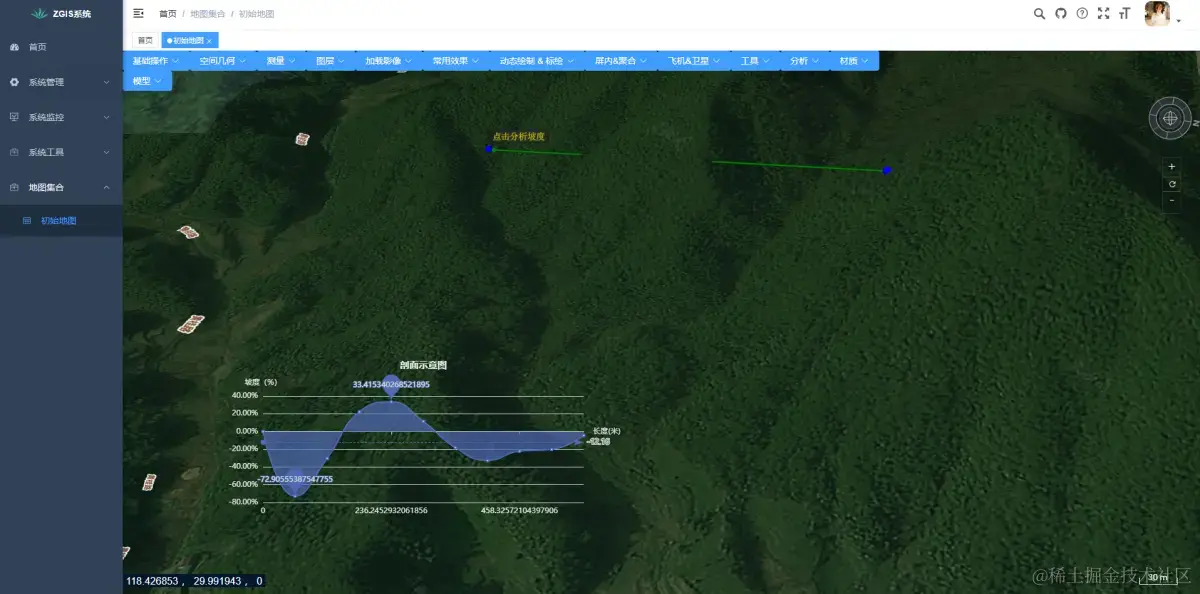This screenshot has height=594, width=1200.
Task: Select the model marker near the top-left of map
Action: [302, 139]
